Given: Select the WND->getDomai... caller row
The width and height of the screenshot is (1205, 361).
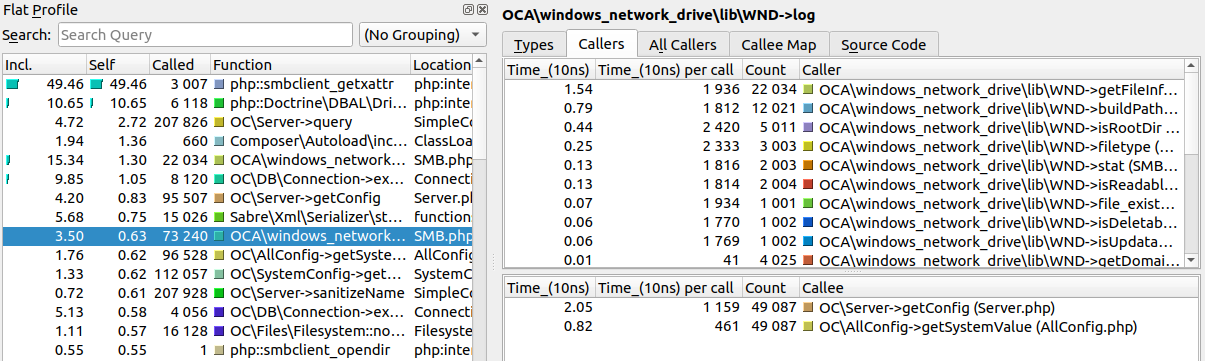Looking at the screenshot, I should coord(843,260).
